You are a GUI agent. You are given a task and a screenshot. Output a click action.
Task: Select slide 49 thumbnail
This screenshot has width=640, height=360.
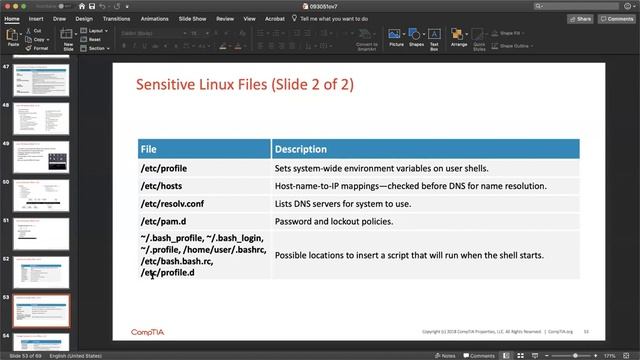pos(41,157)
